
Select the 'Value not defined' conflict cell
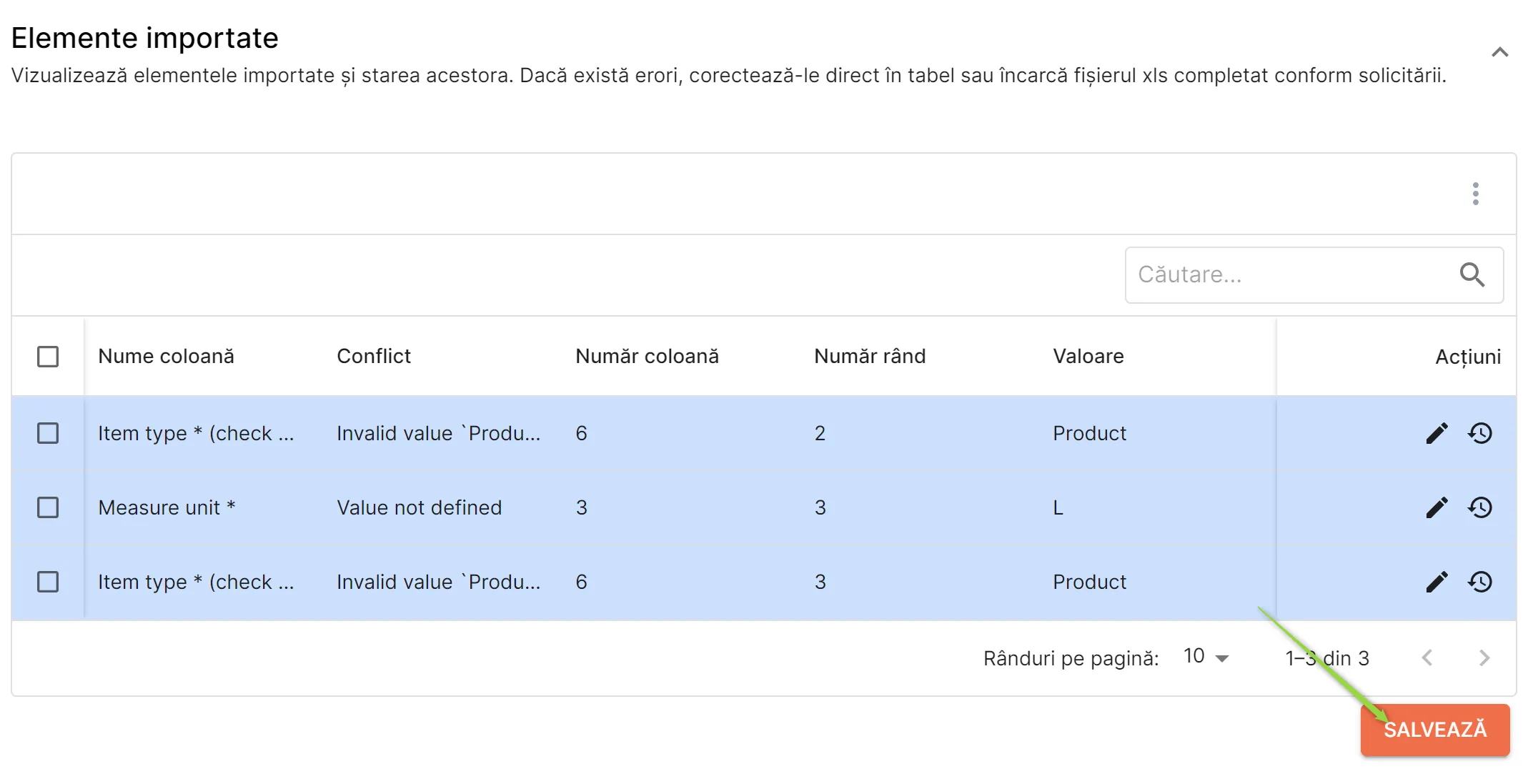[x=419, y=507]
